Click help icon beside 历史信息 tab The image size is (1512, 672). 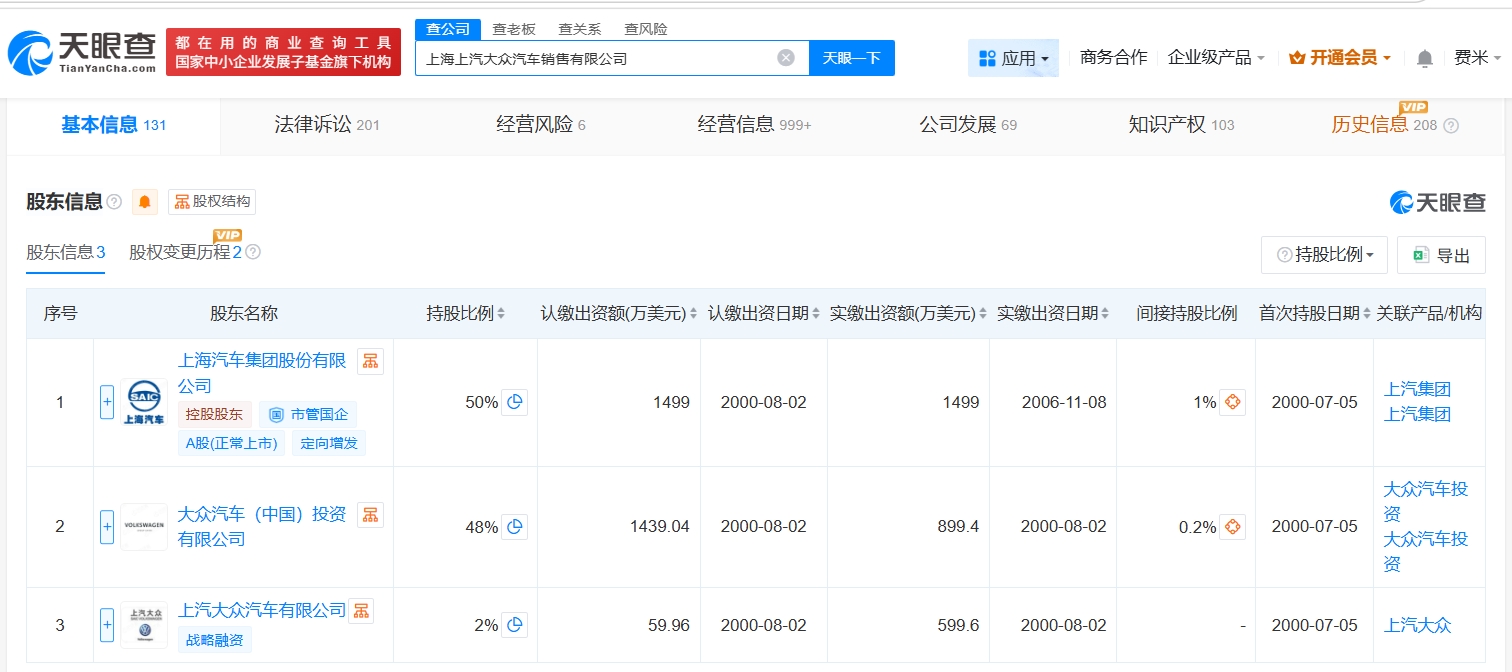tap(1451, 125)
